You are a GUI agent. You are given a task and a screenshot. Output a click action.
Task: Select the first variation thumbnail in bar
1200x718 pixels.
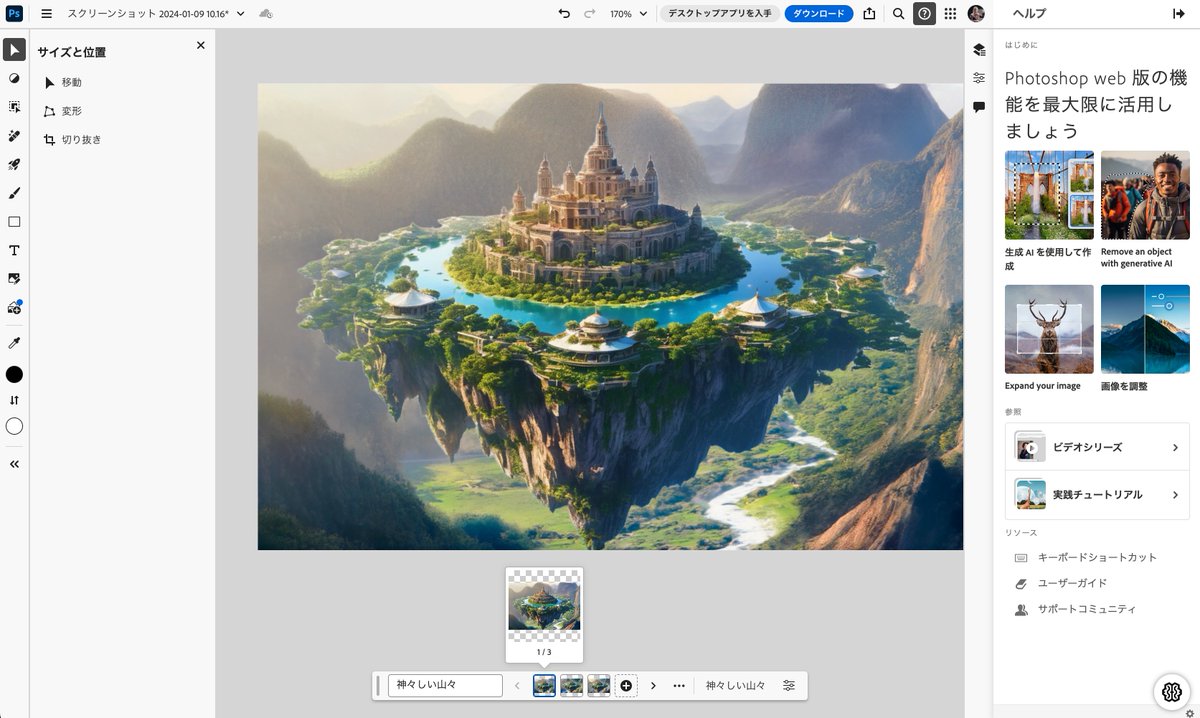pos(544,685)
